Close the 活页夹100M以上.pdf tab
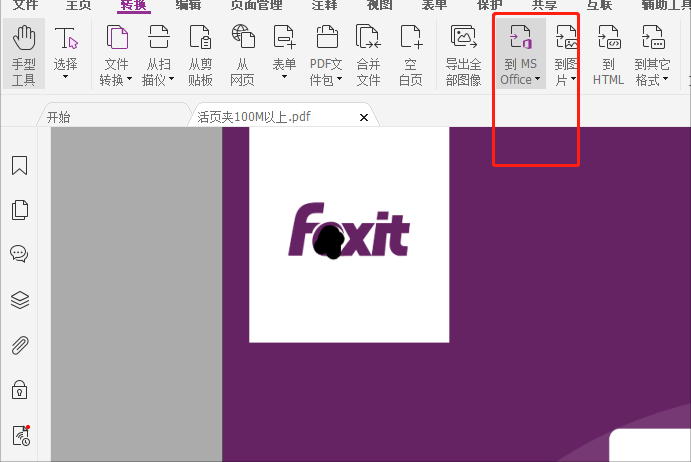Viewport: 691px width, 462px height. tap(364, 117)
